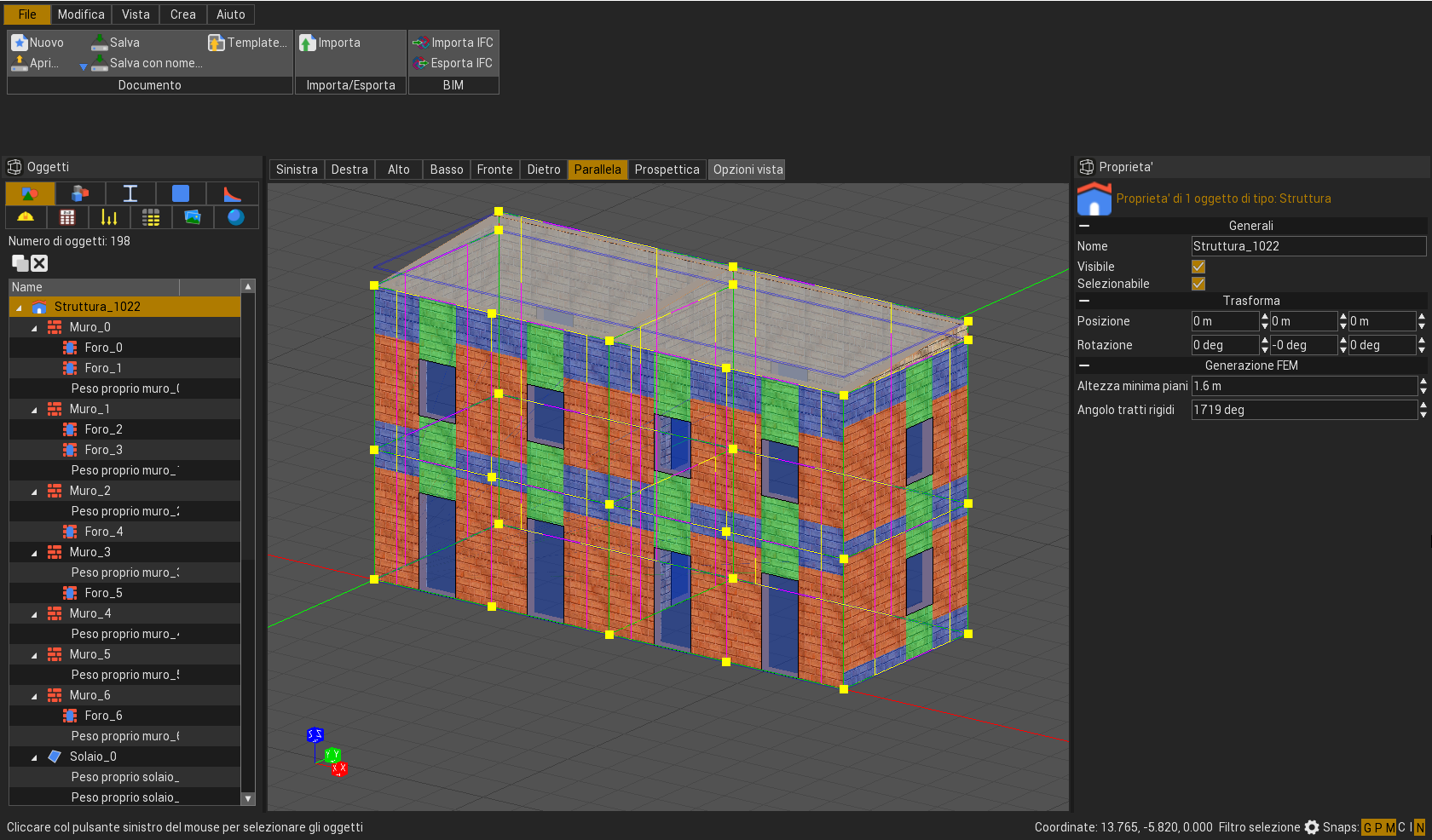Image resolution: width=1432 pixels, height=840 pixels.
Task: Click the Nuovo document icon
Action: tap(20, 43)
